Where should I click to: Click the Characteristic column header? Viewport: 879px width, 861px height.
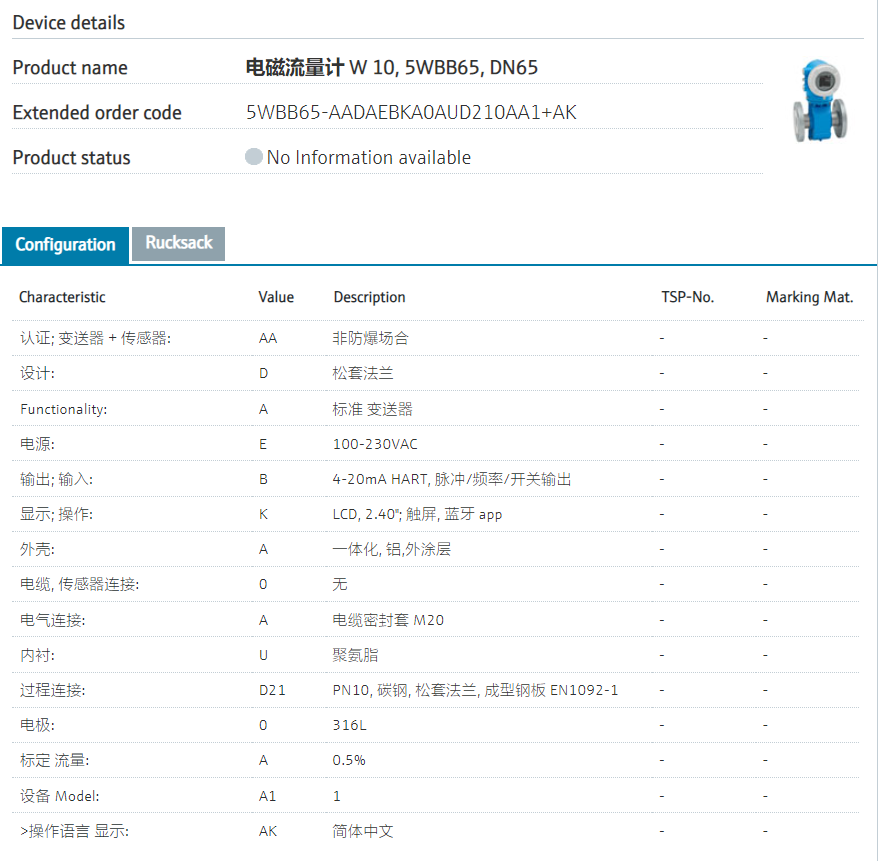tap(62, 297)
